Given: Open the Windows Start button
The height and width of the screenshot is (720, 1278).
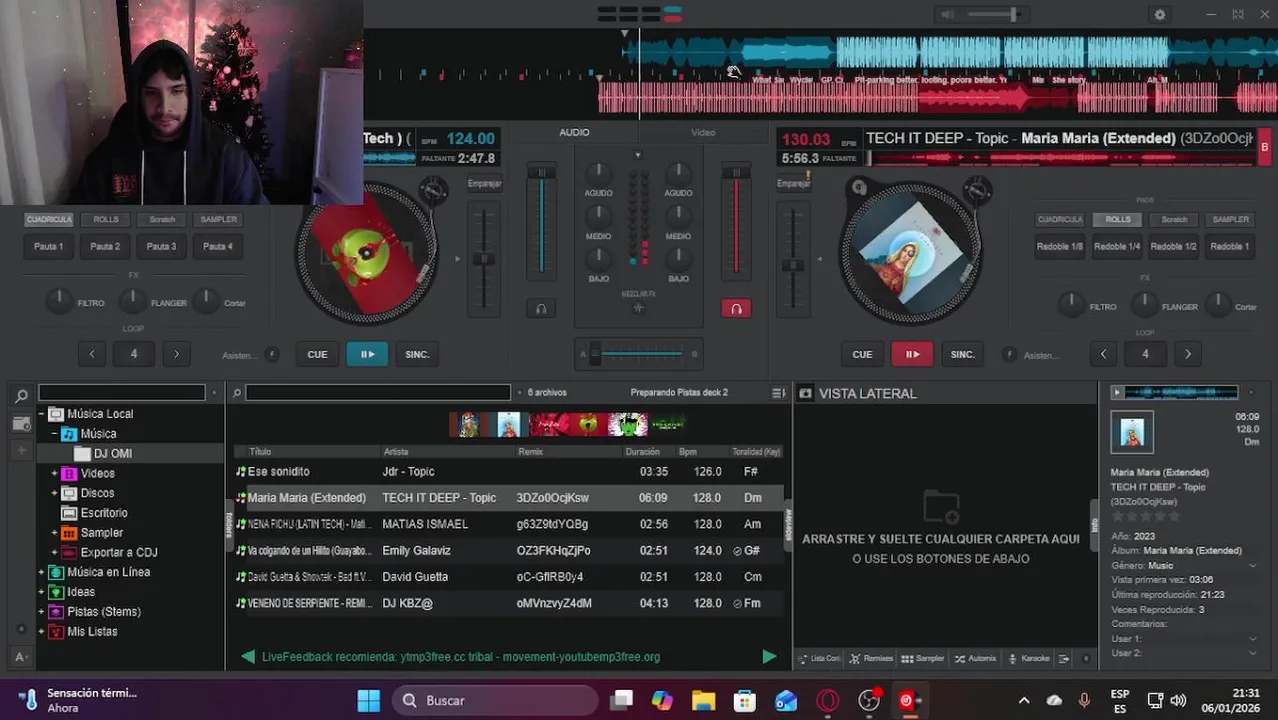Looking at the screenshot, I should pyautogui.click(x=368, y=700).
